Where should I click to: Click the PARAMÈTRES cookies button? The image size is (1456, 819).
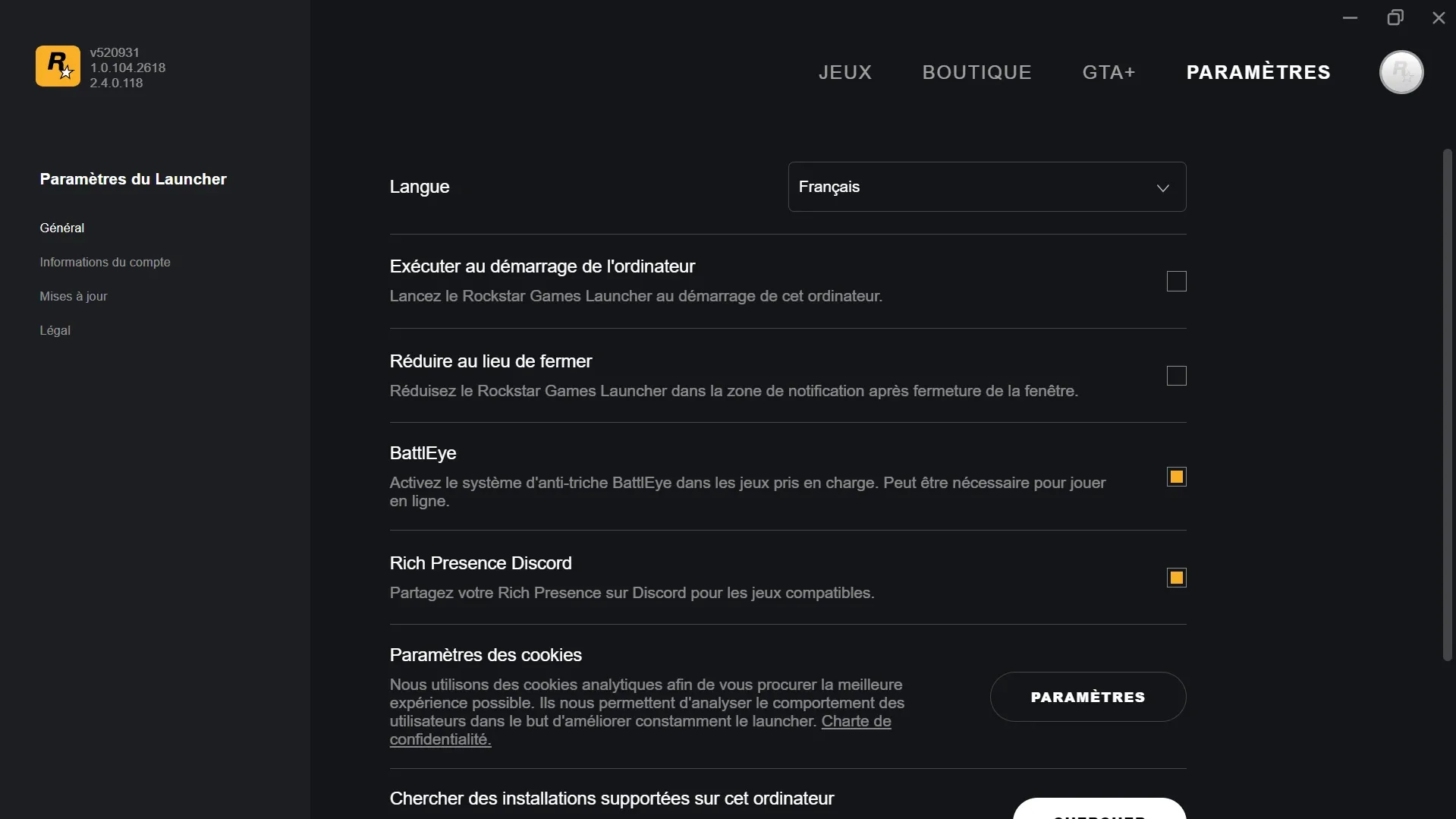(x=1088, y=696)
